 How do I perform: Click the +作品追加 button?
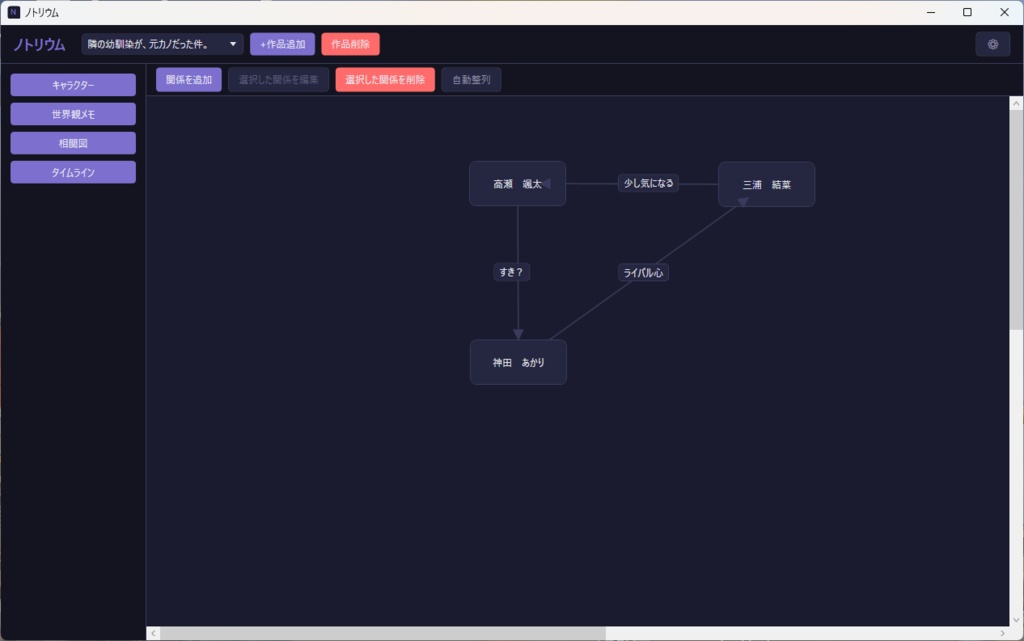click(x=282, y=44)
